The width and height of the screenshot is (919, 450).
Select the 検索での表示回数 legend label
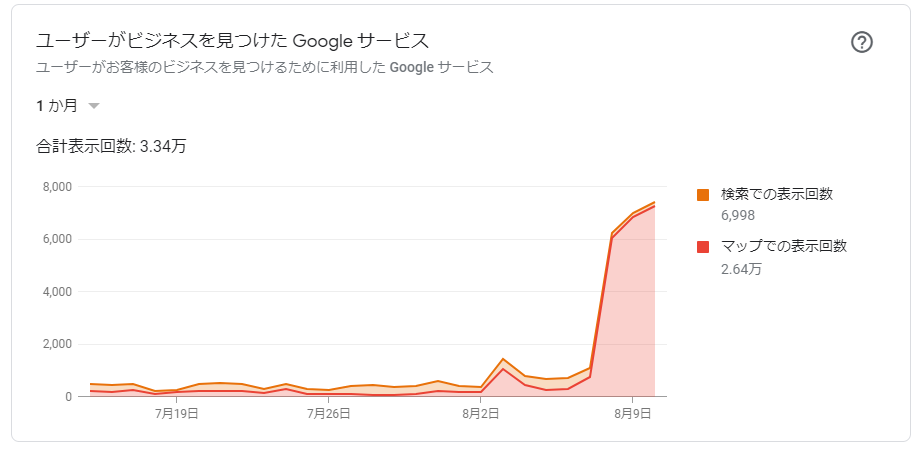tap(776, 194)
